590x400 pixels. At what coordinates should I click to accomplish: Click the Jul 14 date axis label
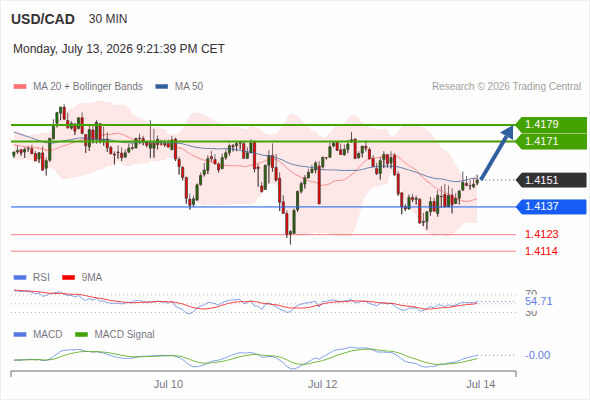(x=481, y=385)
